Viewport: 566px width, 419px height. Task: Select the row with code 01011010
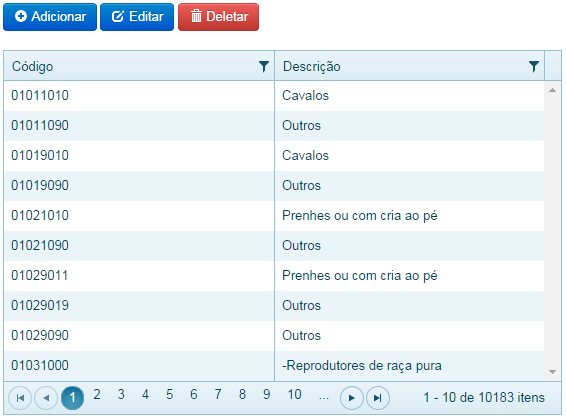(x=274, y=96)
